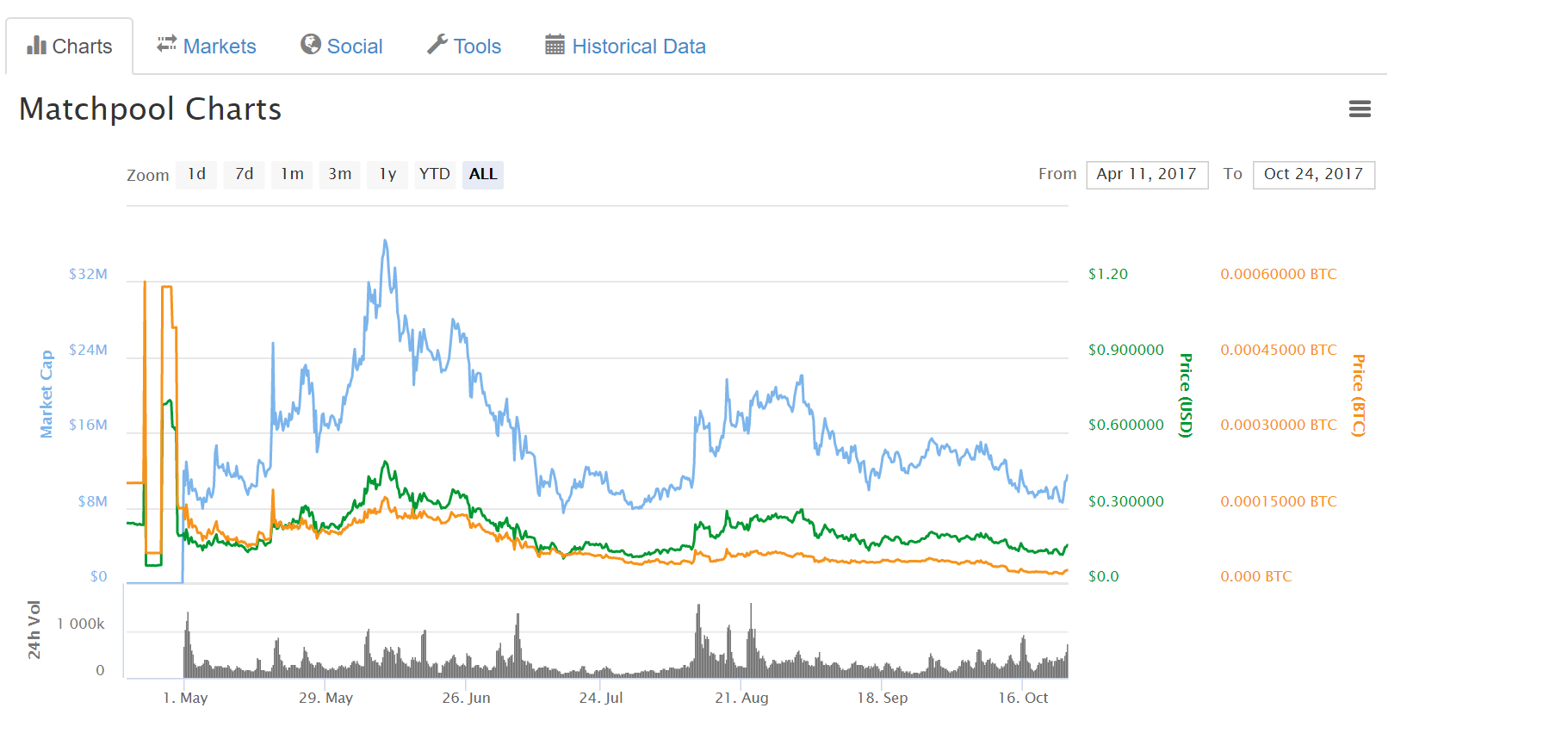
Task: Edit the To date field
Action: 1313,175
